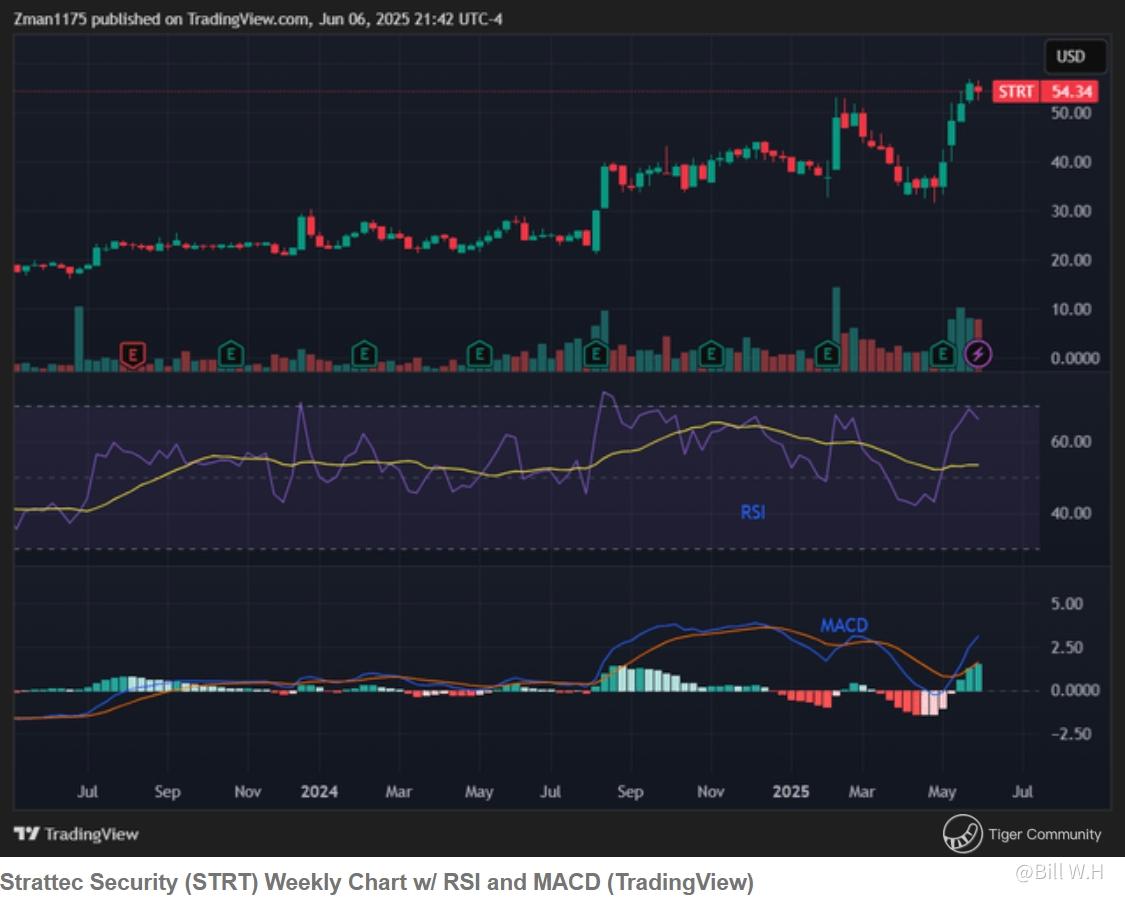Open the earnings E marker above May 2024
Screen dimensions: 1125x897
pyautogui.click(x=479, y=354)
